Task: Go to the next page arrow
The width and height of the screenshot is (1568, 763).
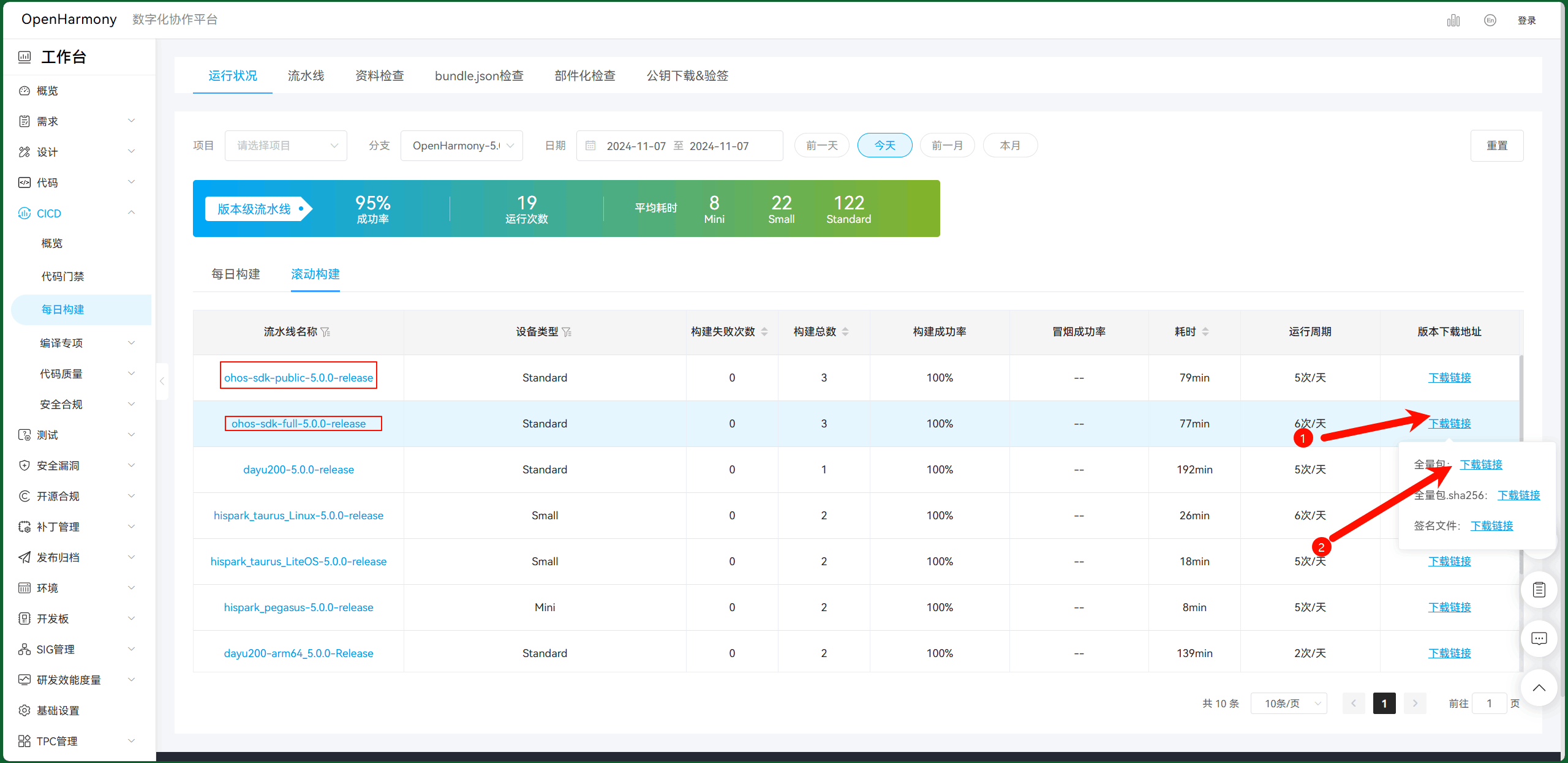Action: [1415, 704]
